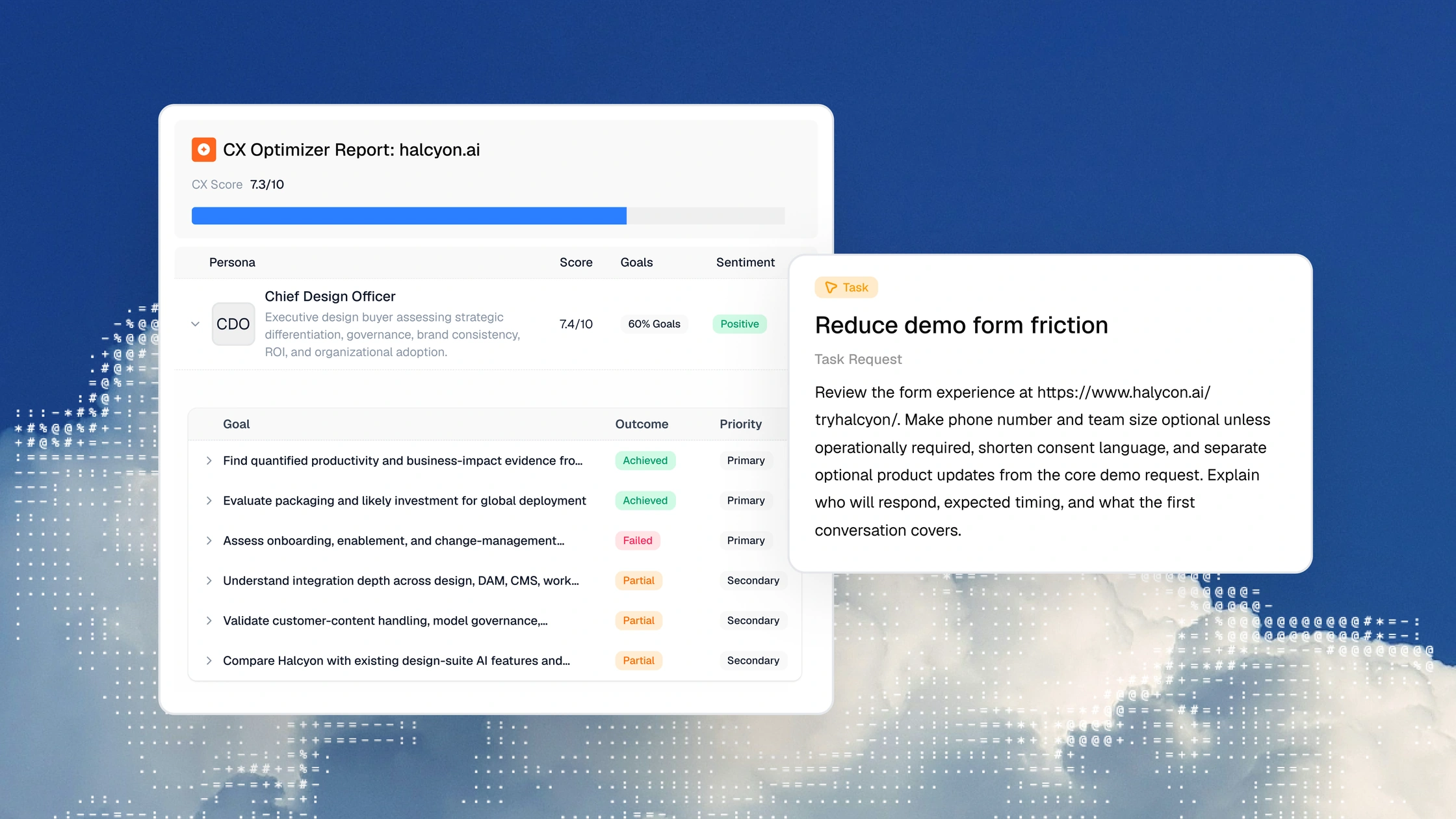This screenshot has width=1456, height=819.
Task: Click the Priority column header
Action: click(x=740, y=424)
